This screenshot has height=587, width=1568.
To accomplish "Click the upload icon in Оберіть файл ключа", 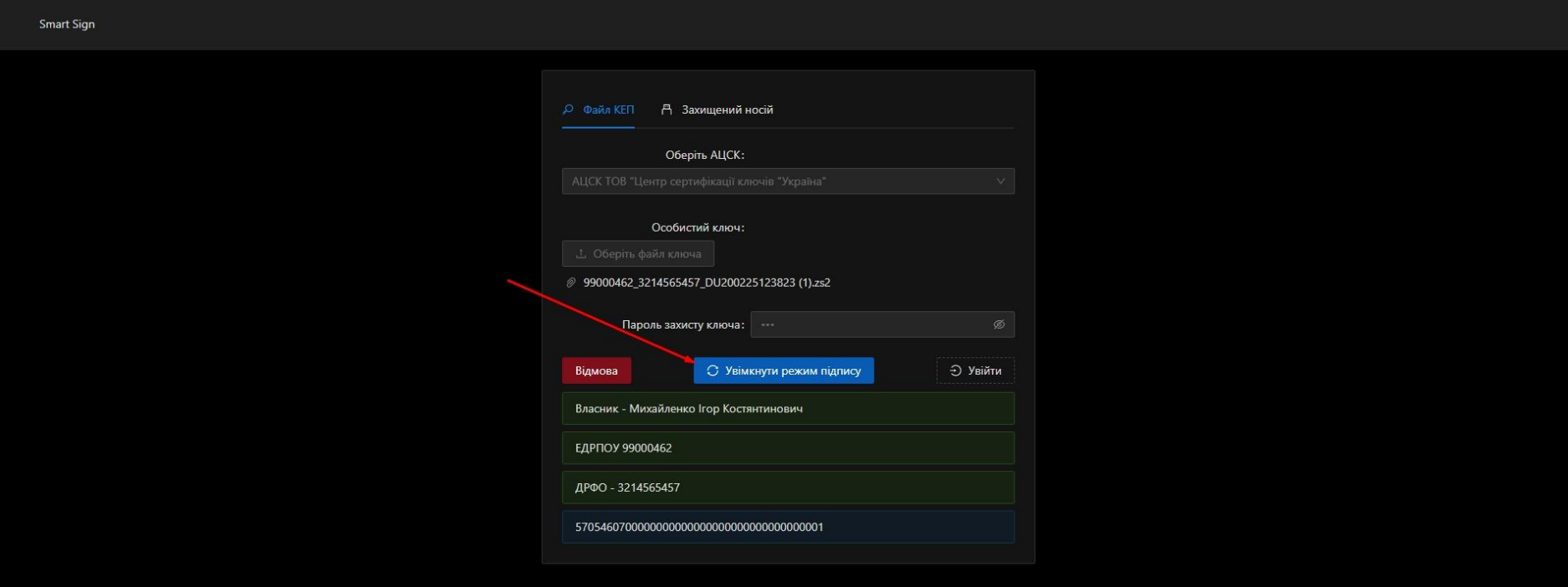I will tap(581, 253).
